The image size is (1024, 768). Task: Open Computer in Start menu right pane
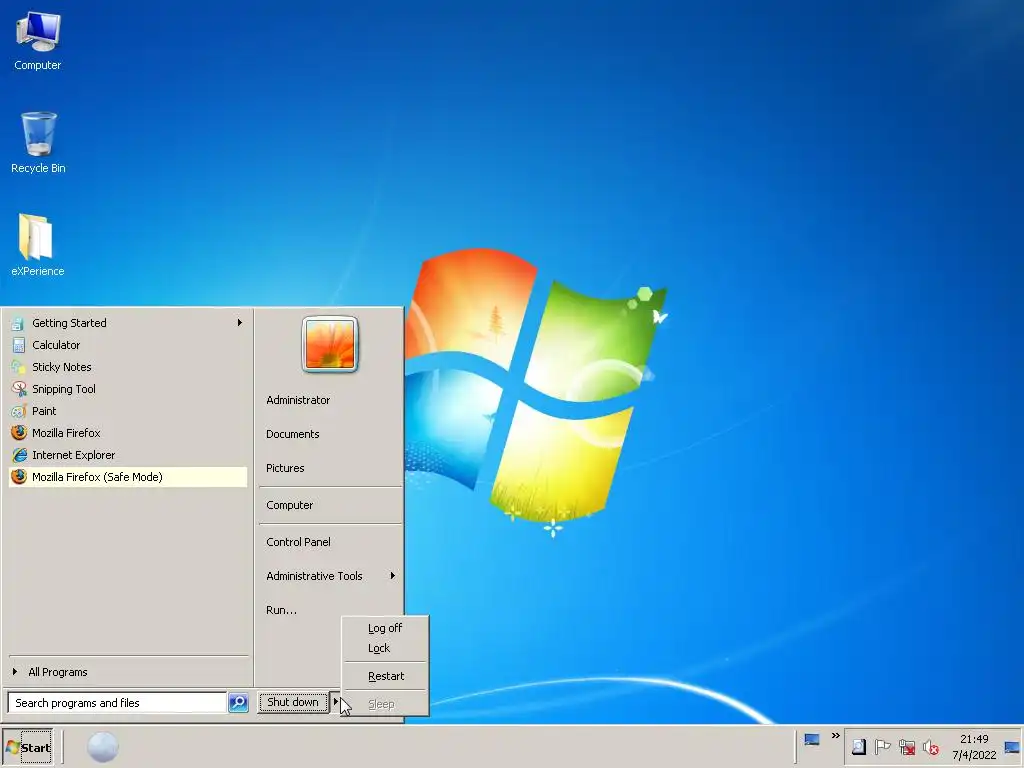[289, 505]
